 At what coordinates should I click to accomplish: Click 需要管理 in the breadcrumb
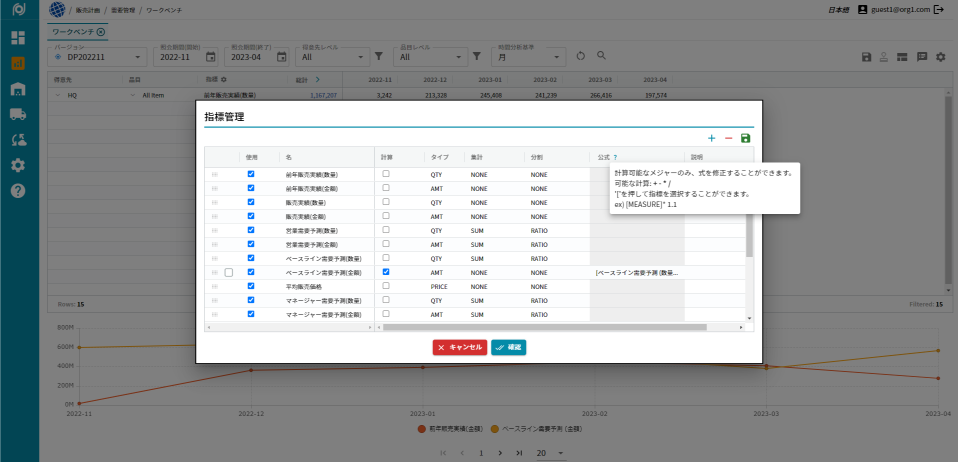point(123,9)
